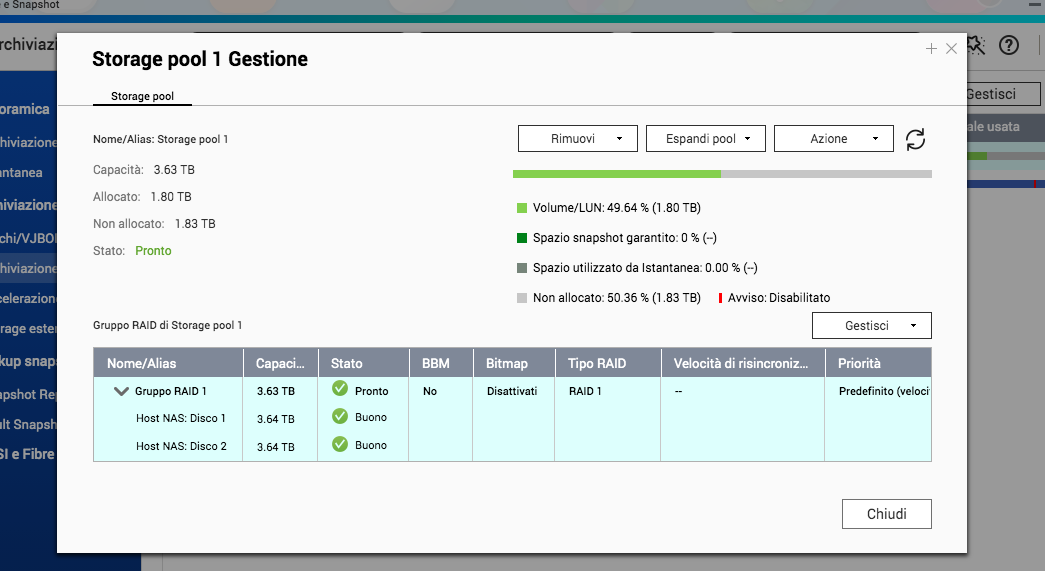The image size is (1045, 571).
Task: Select the Storage pool tab
Action: coord(143,97)
